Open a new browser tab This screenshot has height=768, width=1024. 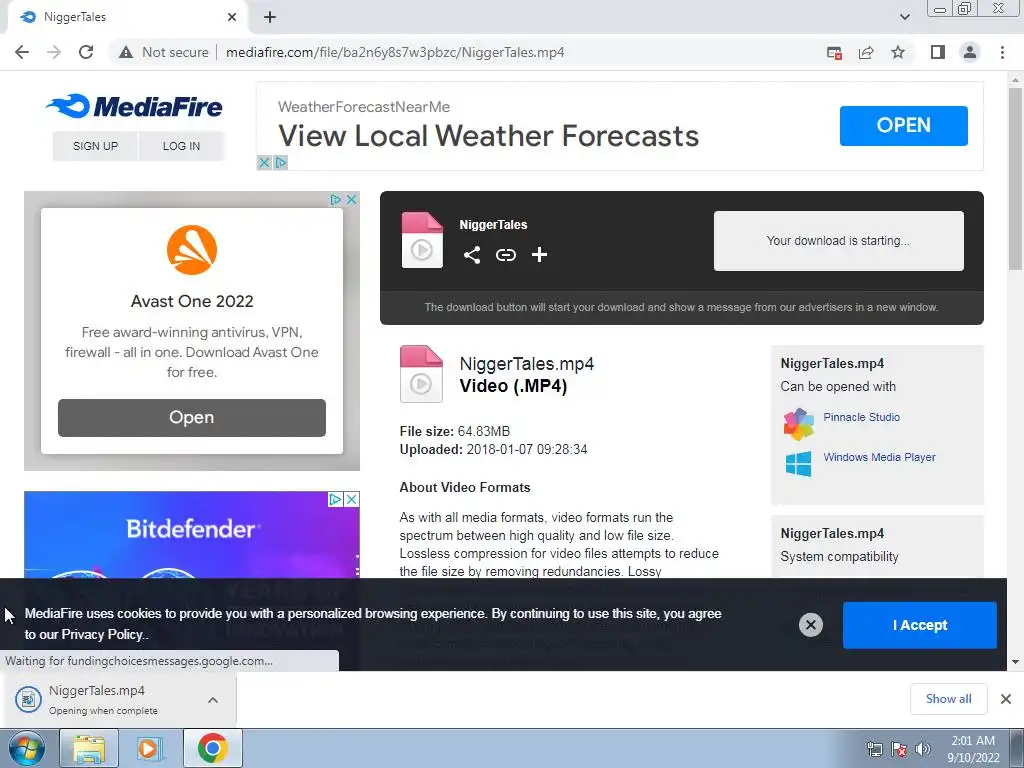click(x=270, y=17)
